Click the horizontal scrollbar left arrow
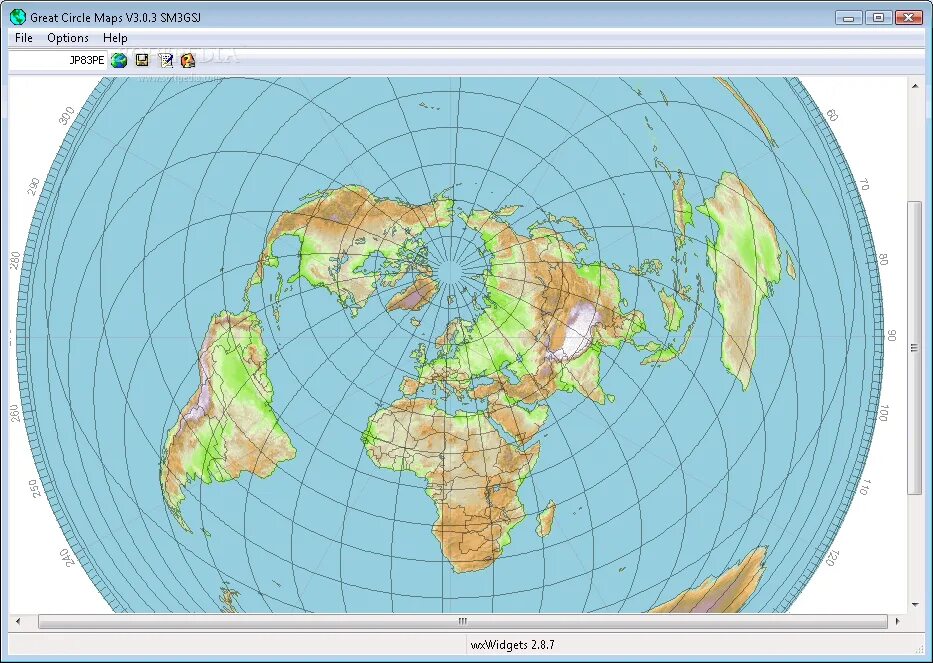Image resolution: width=933 pixels, height=663 pixels. coord(17,621)
